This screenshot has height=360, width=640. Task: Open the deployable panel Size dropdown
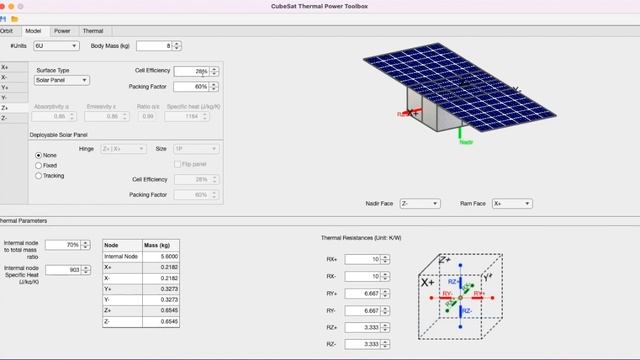tap(196, 149)
